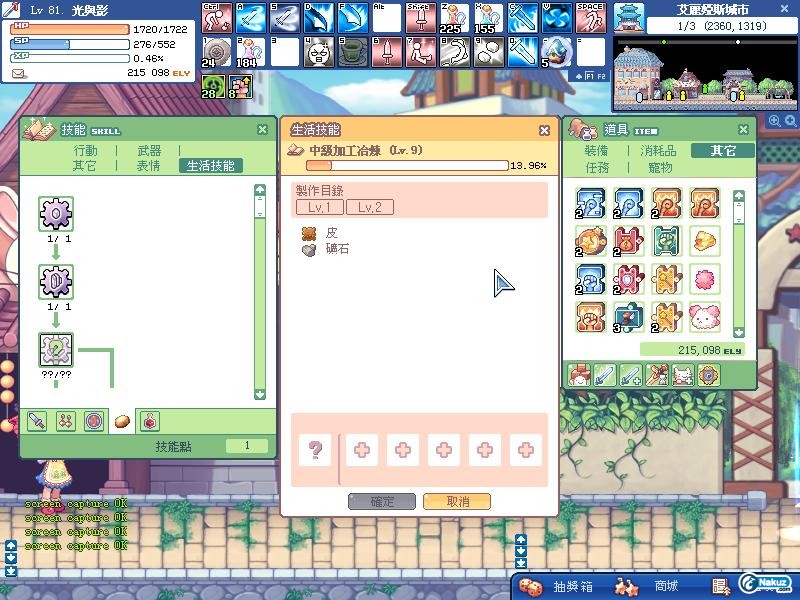Viewport: 800px width, 600px height.
Task: Switch to the 寵物 inventory tab
Action: point(660,167)
